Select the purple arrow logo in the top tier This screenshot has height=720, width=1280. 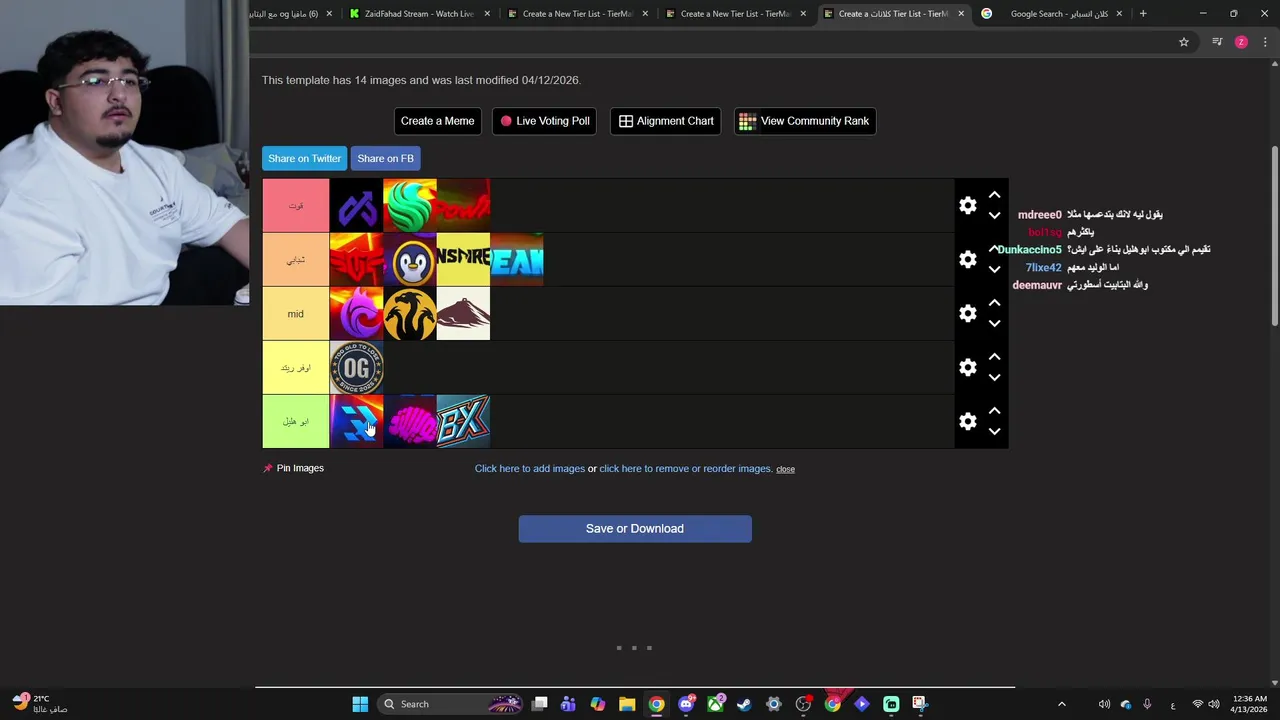[356, 205]
